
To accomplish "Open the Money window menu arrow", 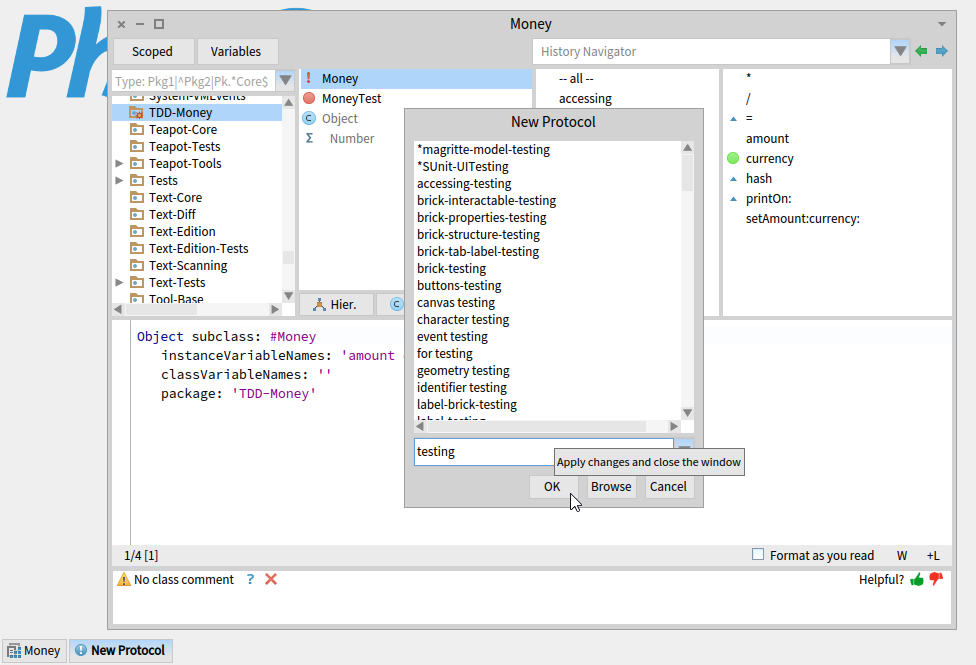I will (942, 24).
